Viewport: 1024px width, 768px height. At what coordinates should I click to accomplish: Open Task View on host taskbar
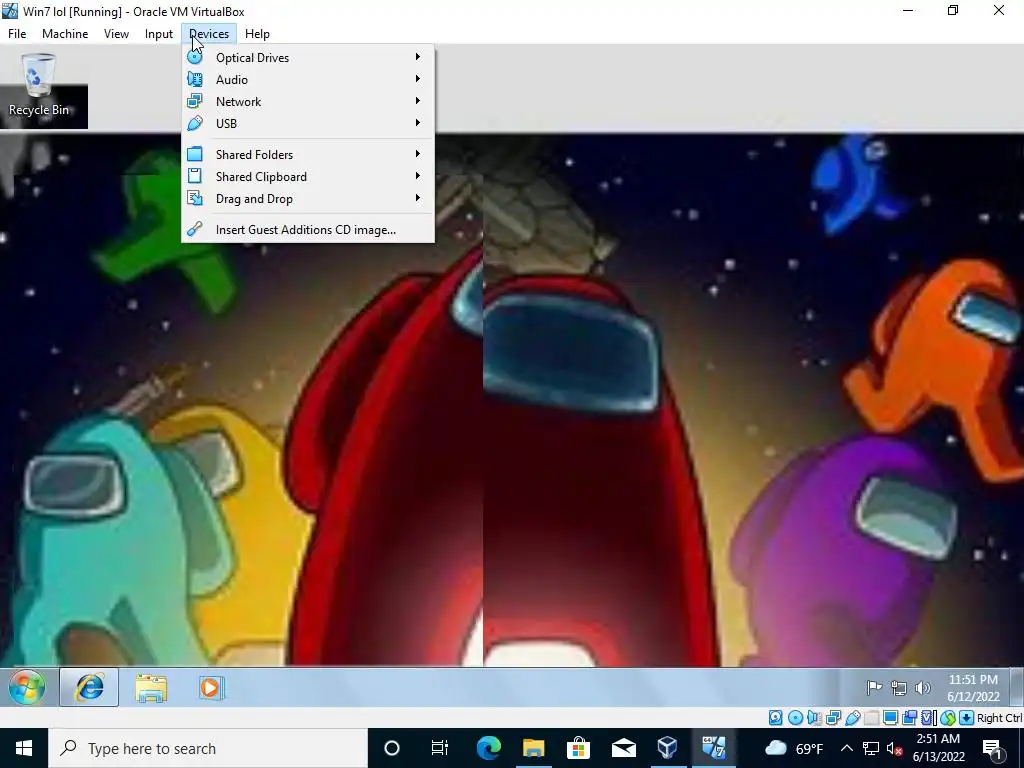coord(440,748)
